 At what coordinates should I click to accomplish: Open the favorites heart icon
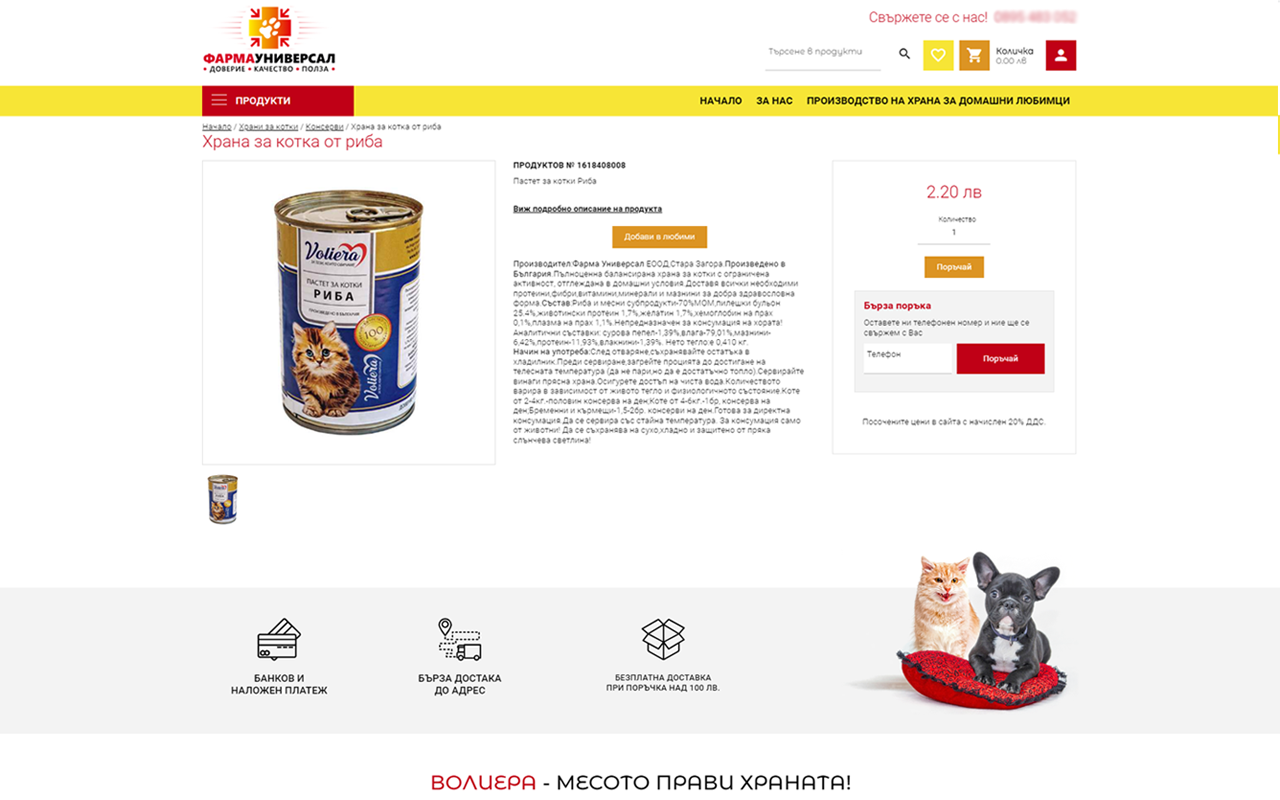[x=938, y=55]
